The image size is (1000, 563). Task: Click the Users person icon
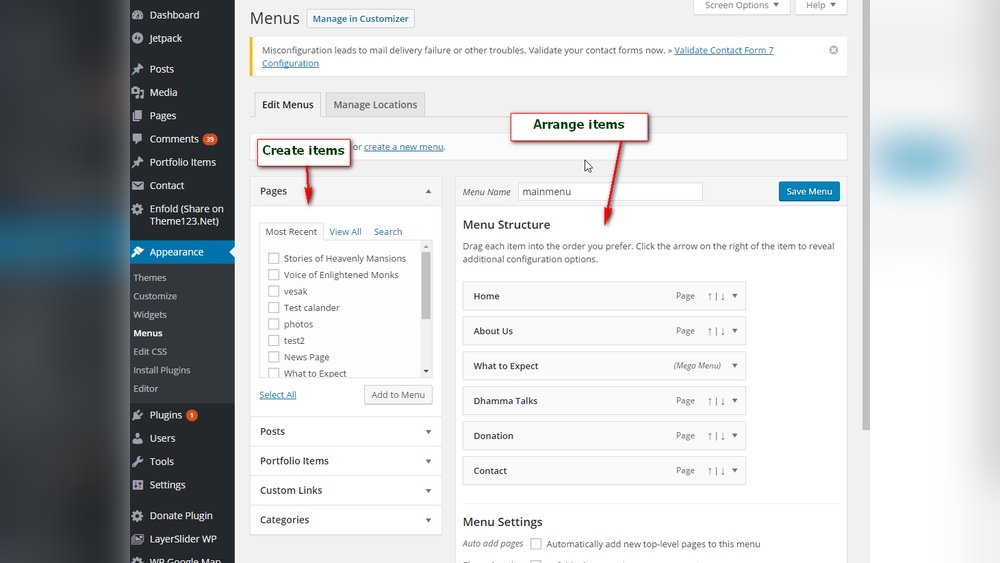(138, 438)
